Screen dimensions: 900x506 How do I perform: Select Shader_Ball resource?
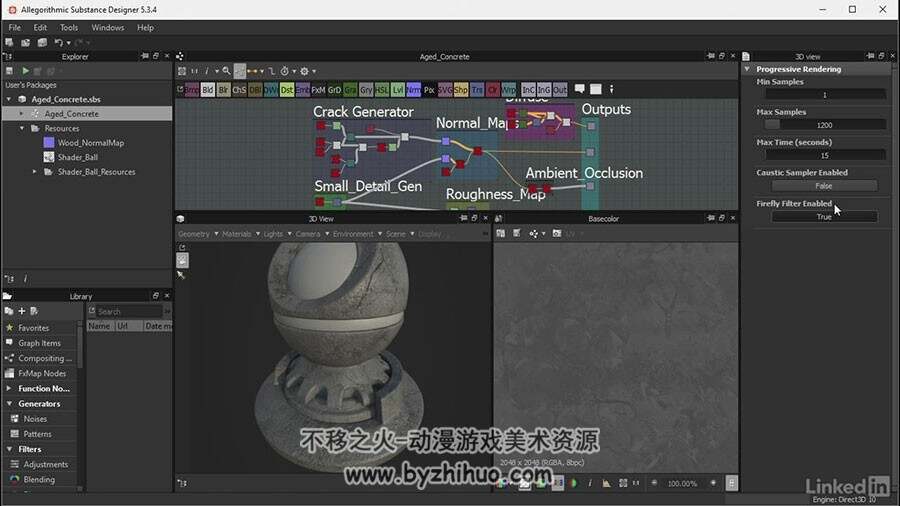(77, 157)
